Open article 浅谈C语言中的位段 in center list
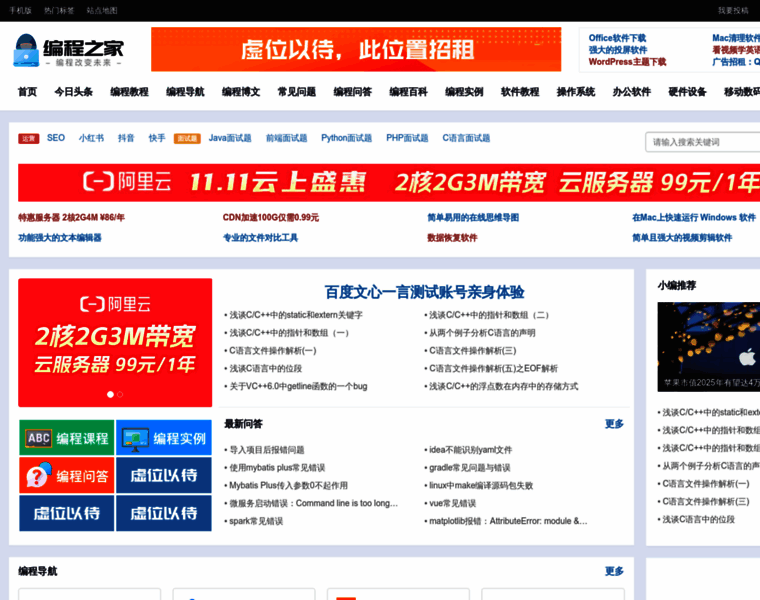The height and width of the screenshot is (600, 760). coord(266,368)
